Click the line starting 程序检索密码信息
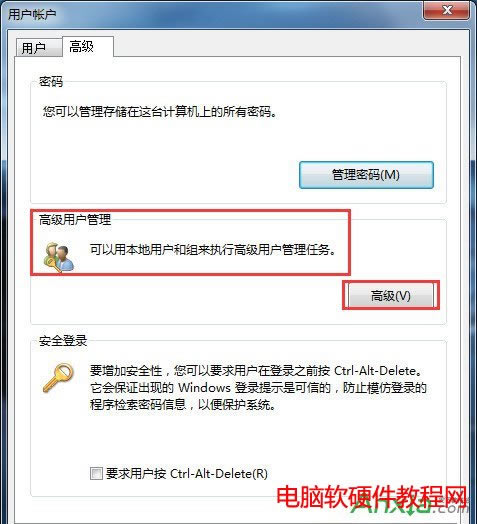The image size is (477, 524). point(183,405)
